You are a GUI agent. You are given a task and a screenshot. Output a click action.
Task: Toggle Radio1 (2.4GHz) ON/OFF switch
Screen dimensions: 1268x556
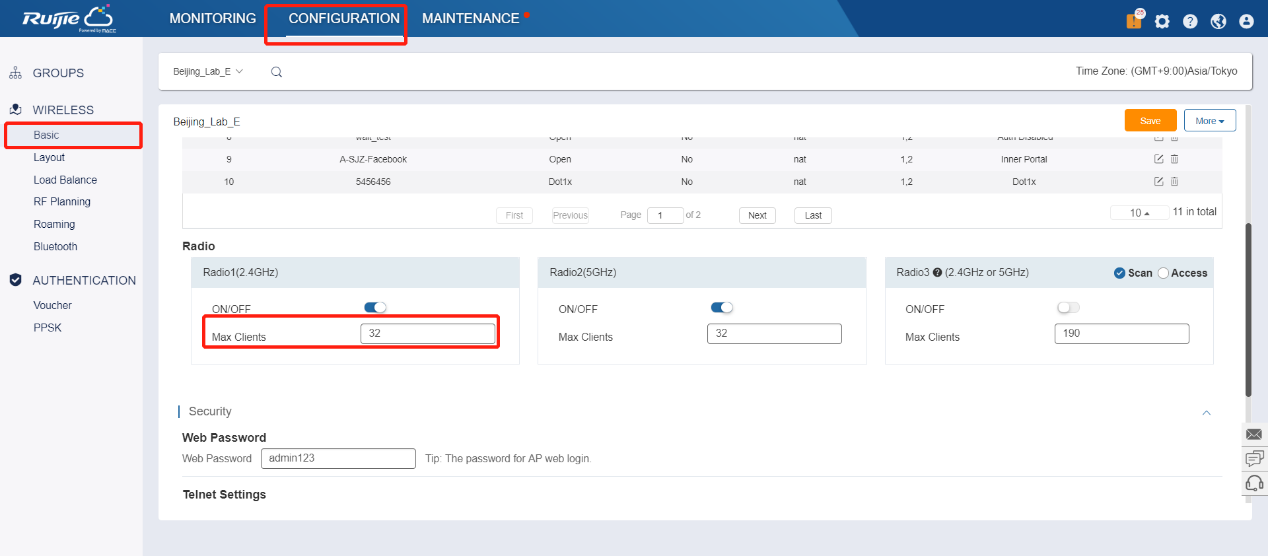pyautogui.click(x=375, y=308)
